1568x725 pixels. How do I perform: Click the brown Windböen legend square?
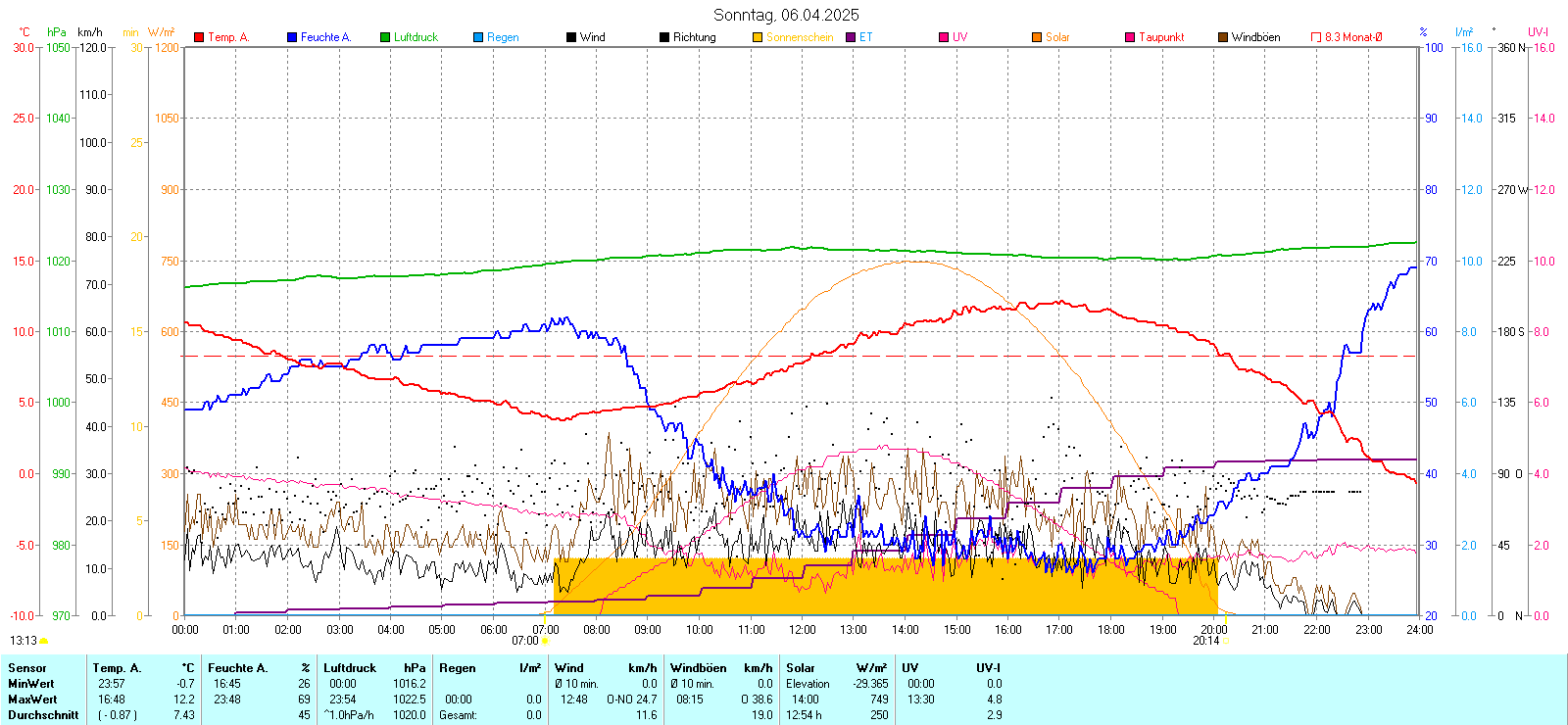point(1223,37)
